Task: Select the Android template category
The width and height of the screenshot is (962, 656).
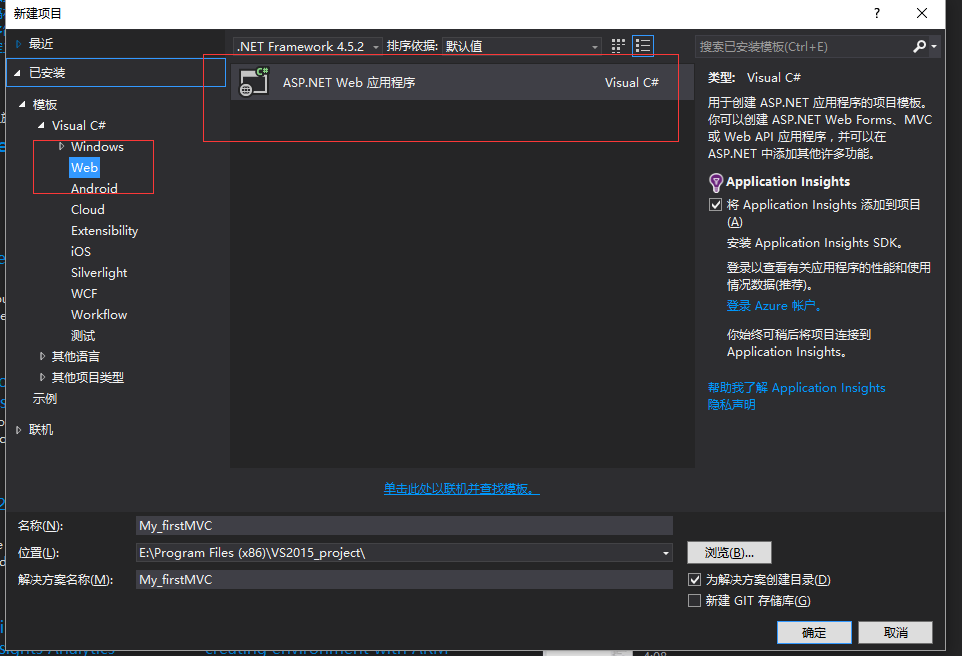Action: (94, 188)
